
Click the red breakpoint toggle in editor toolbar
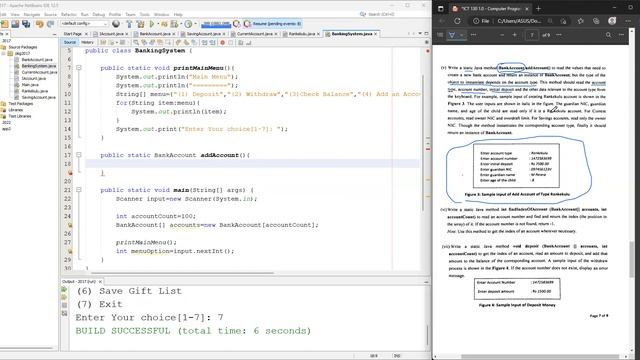coord(222,42)
